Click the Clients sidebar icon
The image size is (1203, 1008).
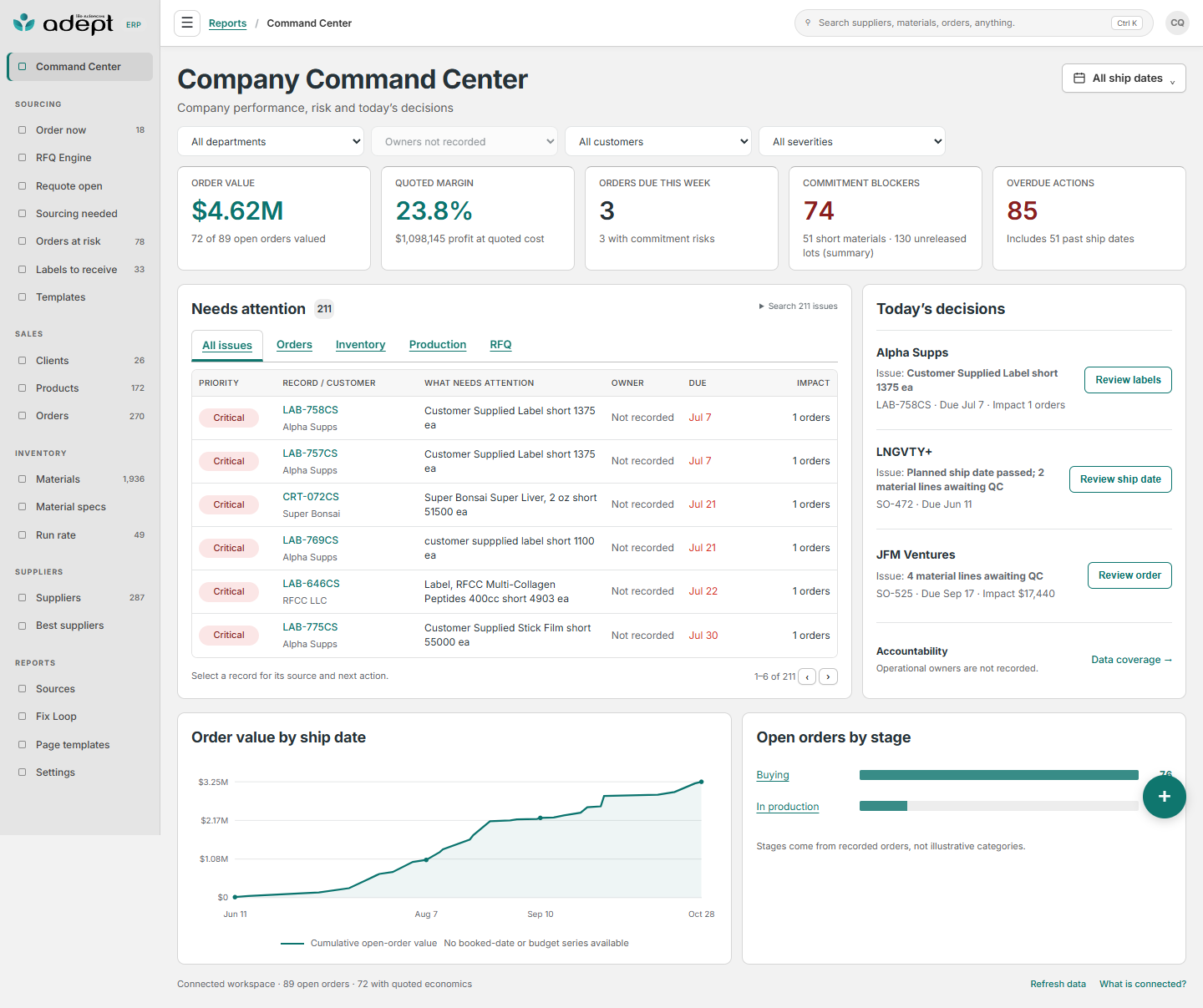(x=23, y=361)
